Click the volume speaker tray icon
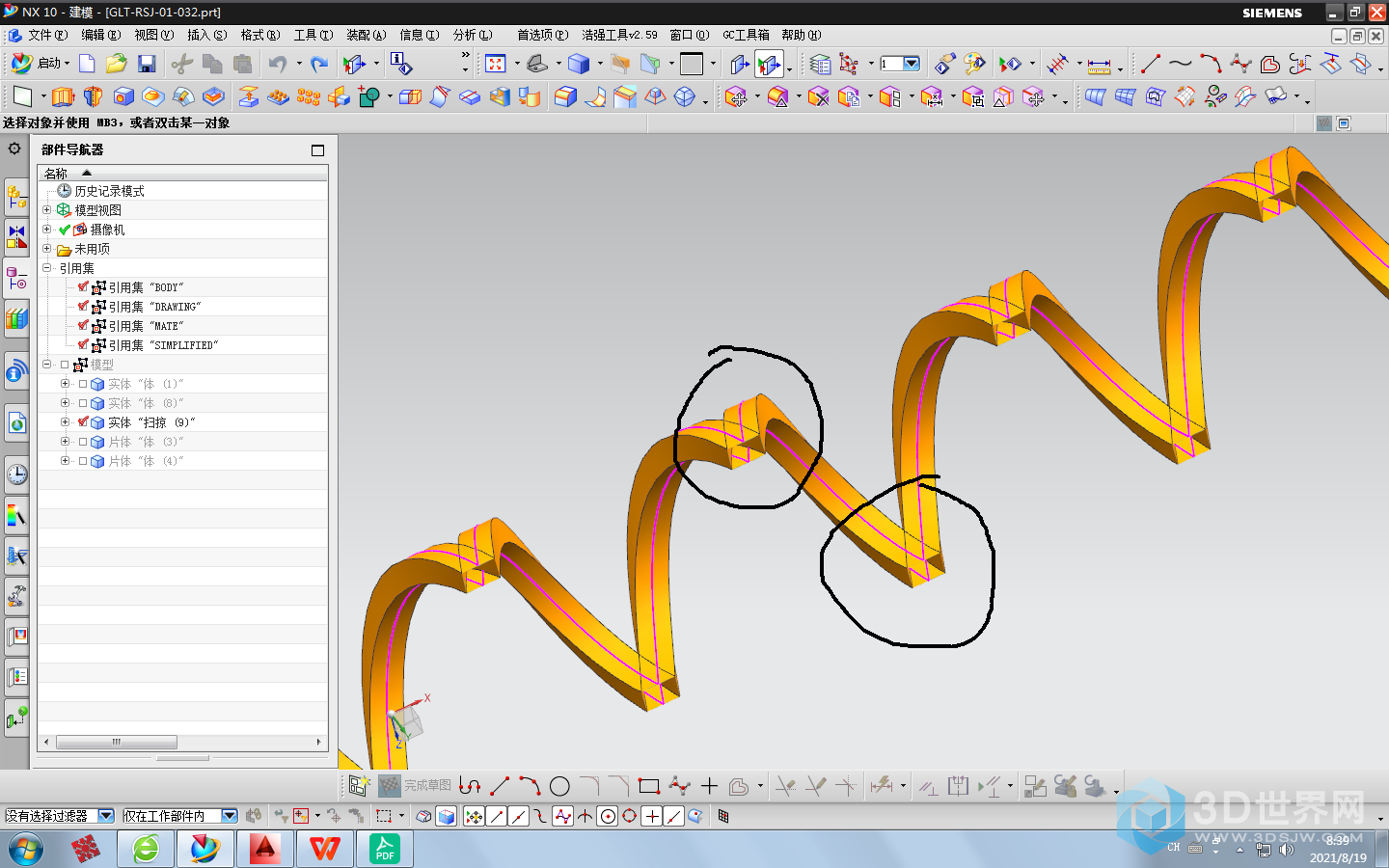 1286,850
